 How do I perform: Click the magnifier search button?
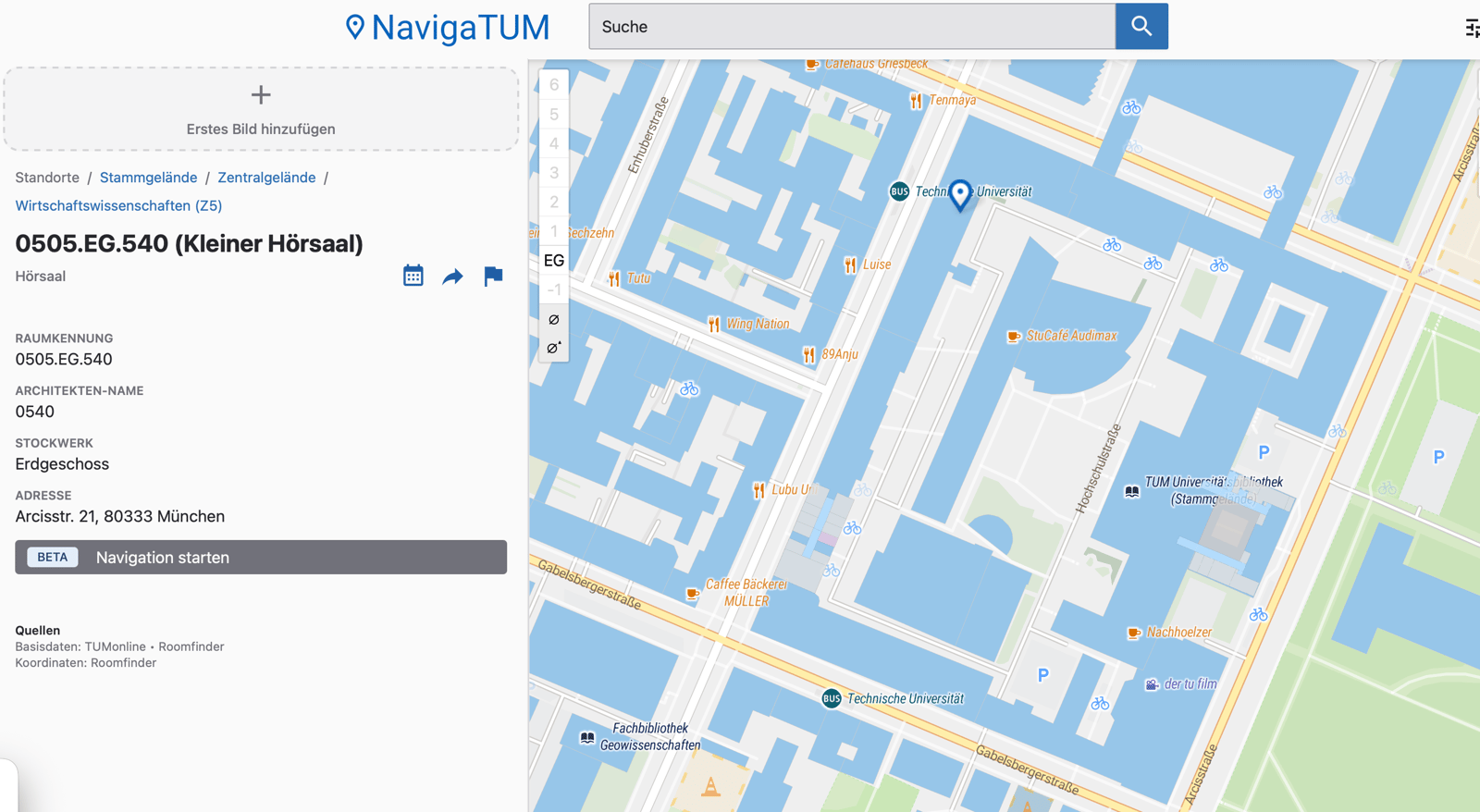[1141, 27]
